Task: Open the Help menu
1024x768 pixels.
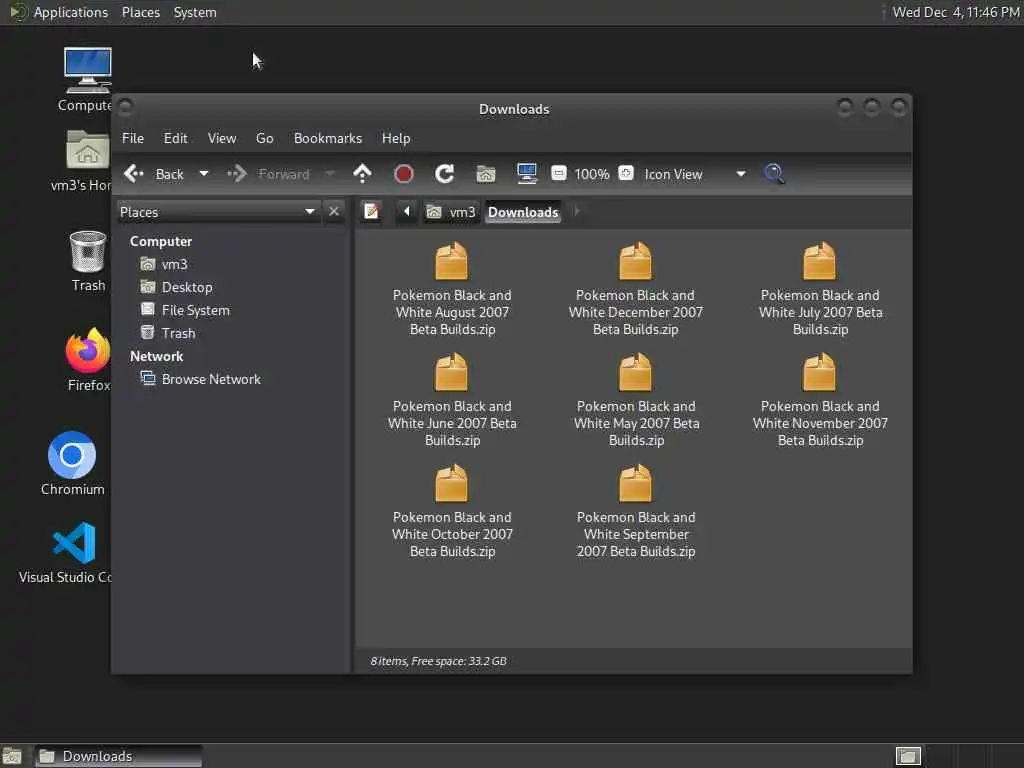Action: (396, 138)
